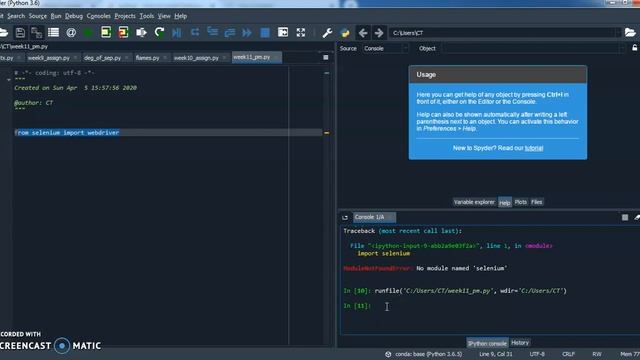
Task: Click the Run selection icon
Action: (141, 32)
